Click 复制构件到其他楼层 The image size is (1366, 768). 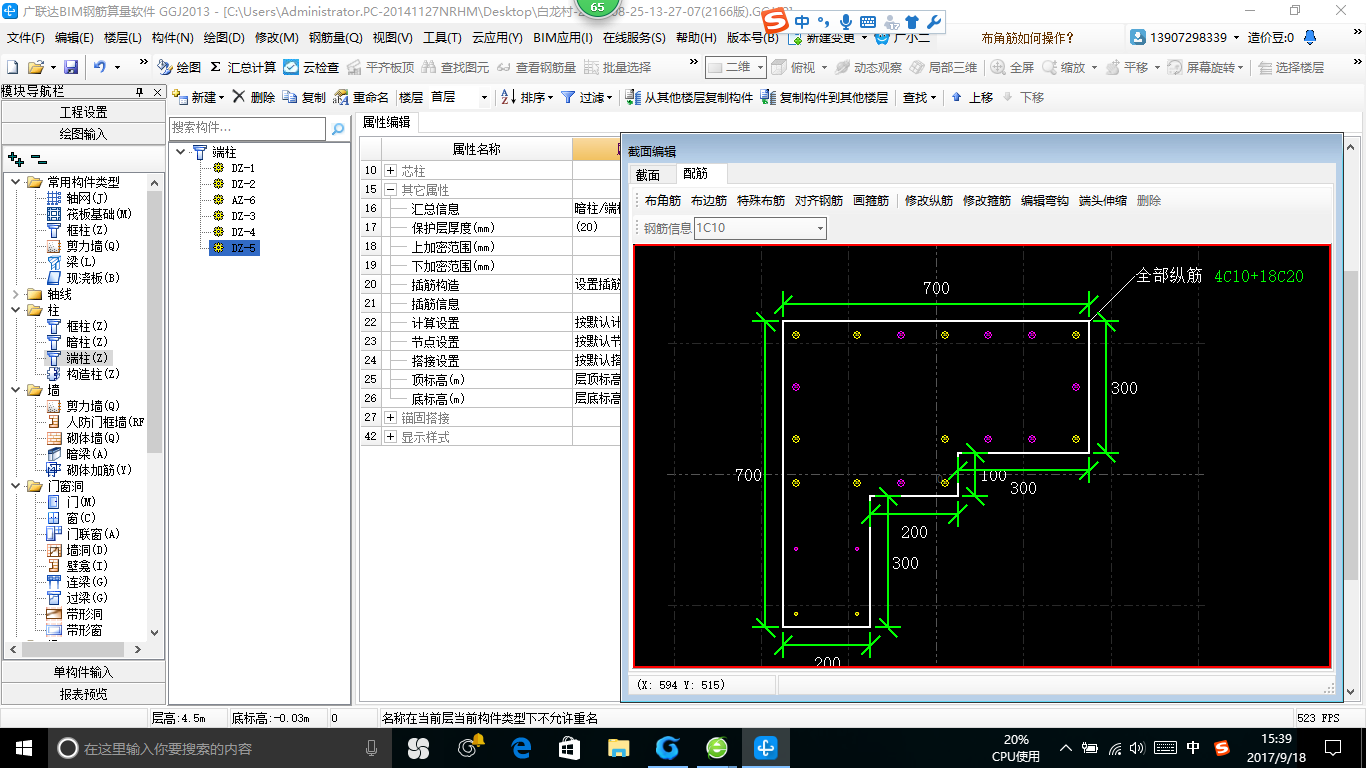[824, 97]
